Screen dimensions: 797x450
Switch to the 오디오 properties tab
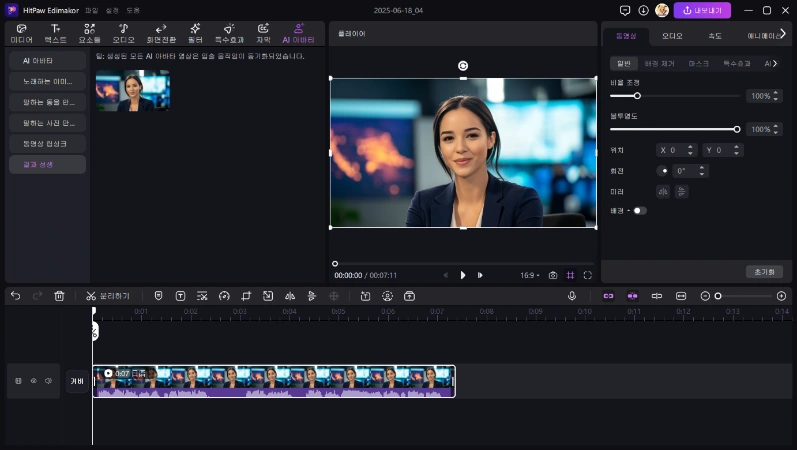[x=672, y=36]
